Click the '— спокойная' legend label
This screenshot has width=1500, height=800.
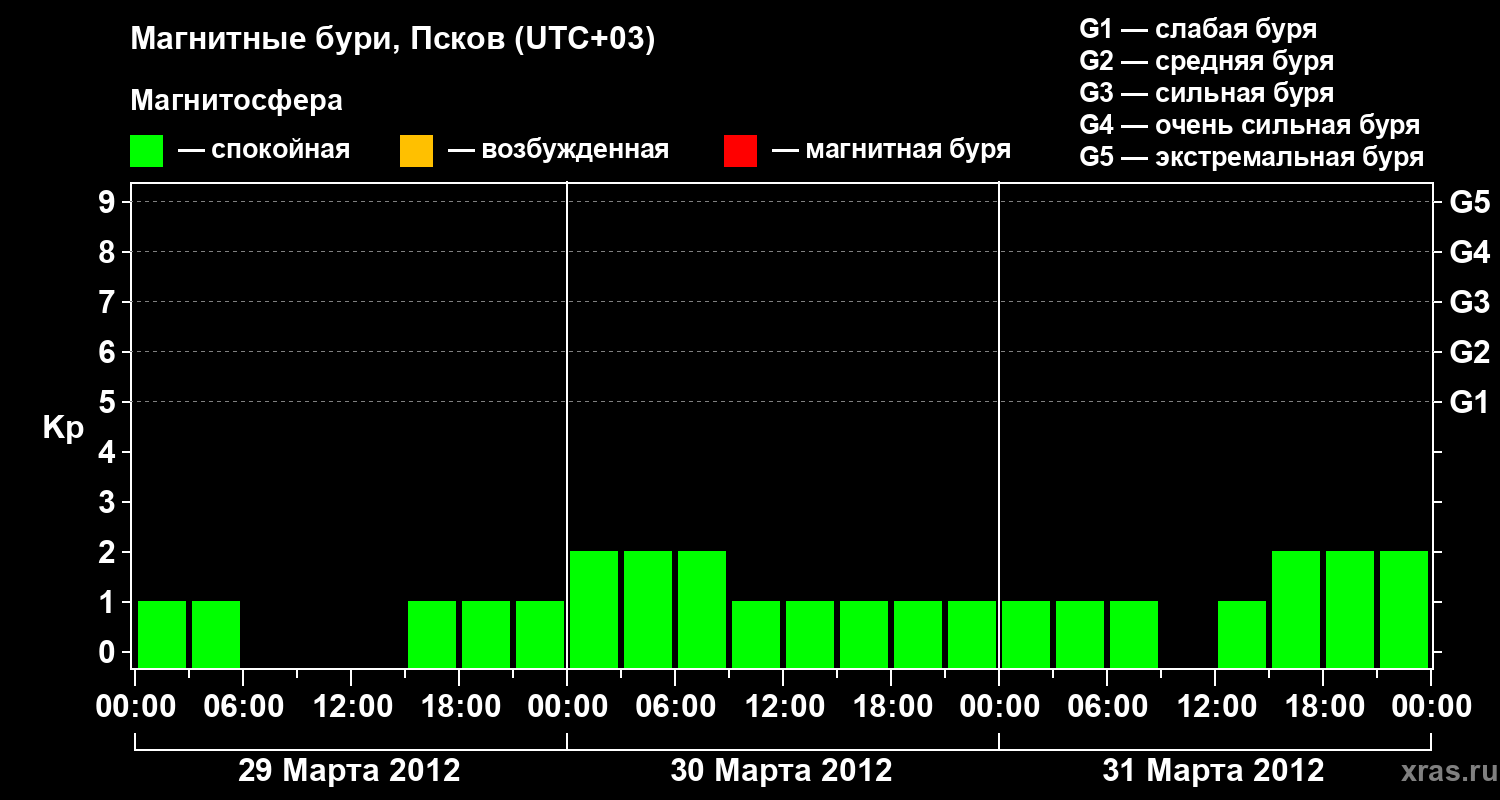click(x=264, y=151)
